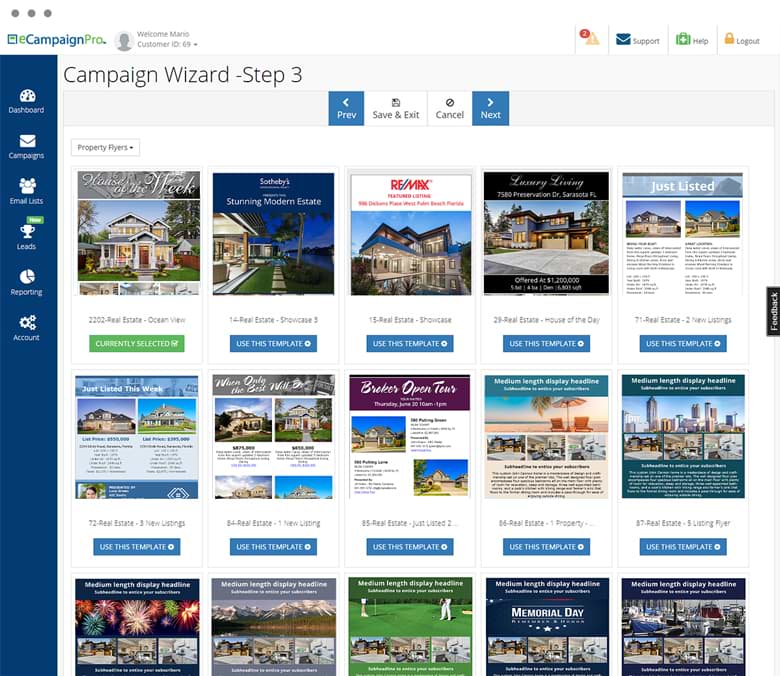Preview Sotheby's Stunning Modern Estate thumbnail
780x676 pixels.
273,233
